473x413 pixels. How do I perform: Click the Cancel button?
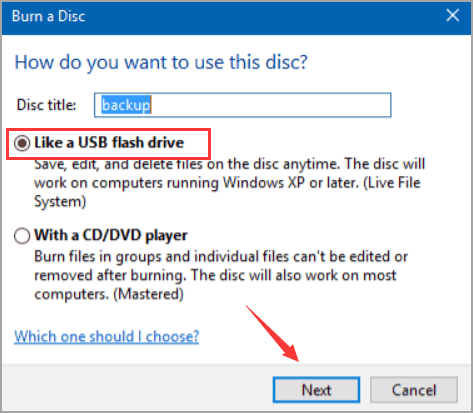pyautogui.click(x=414, y=390)
